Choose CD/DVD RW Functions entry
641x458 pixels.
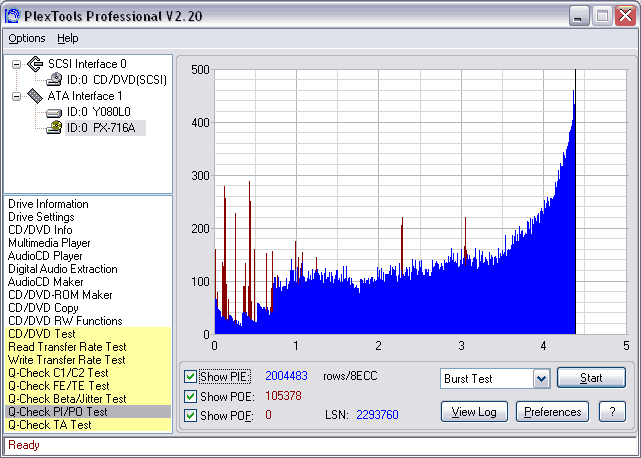65,321
